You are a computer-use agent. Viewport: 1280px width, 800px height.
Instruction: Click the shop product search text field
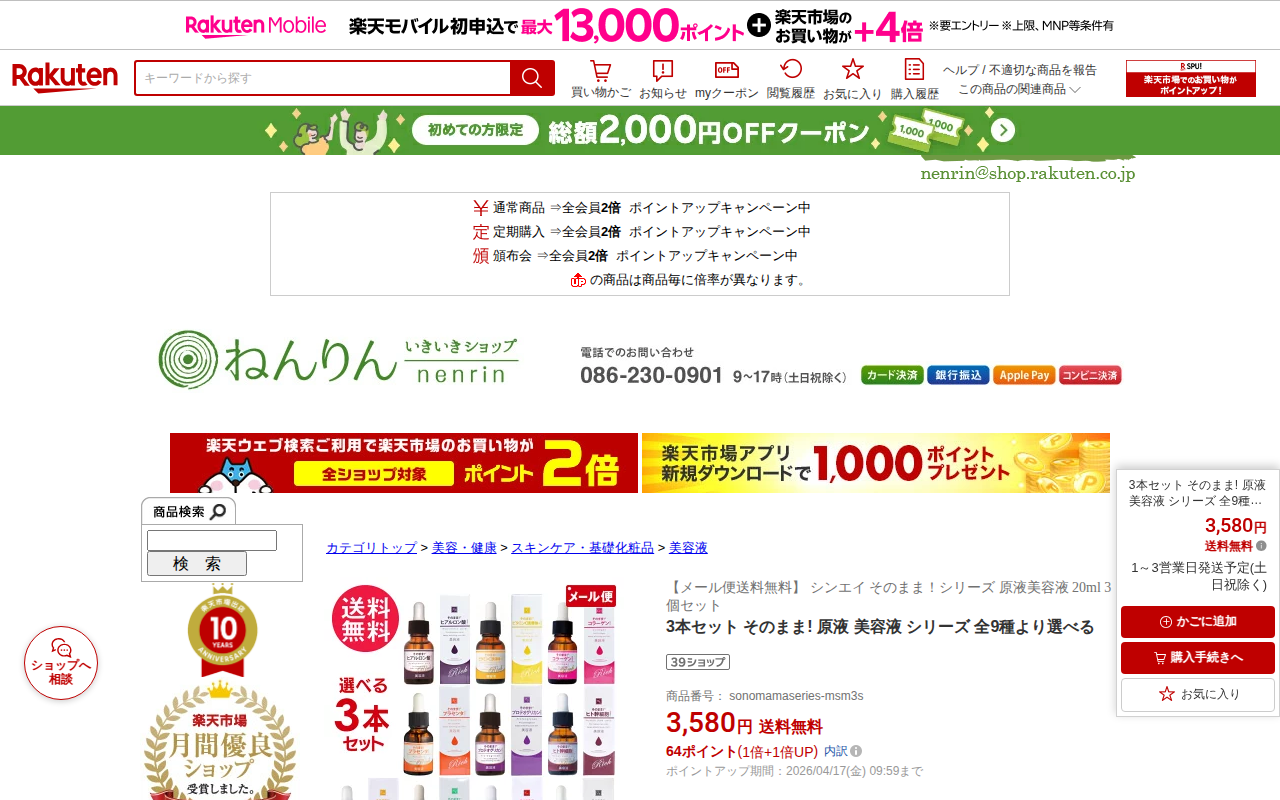point(212,540)
